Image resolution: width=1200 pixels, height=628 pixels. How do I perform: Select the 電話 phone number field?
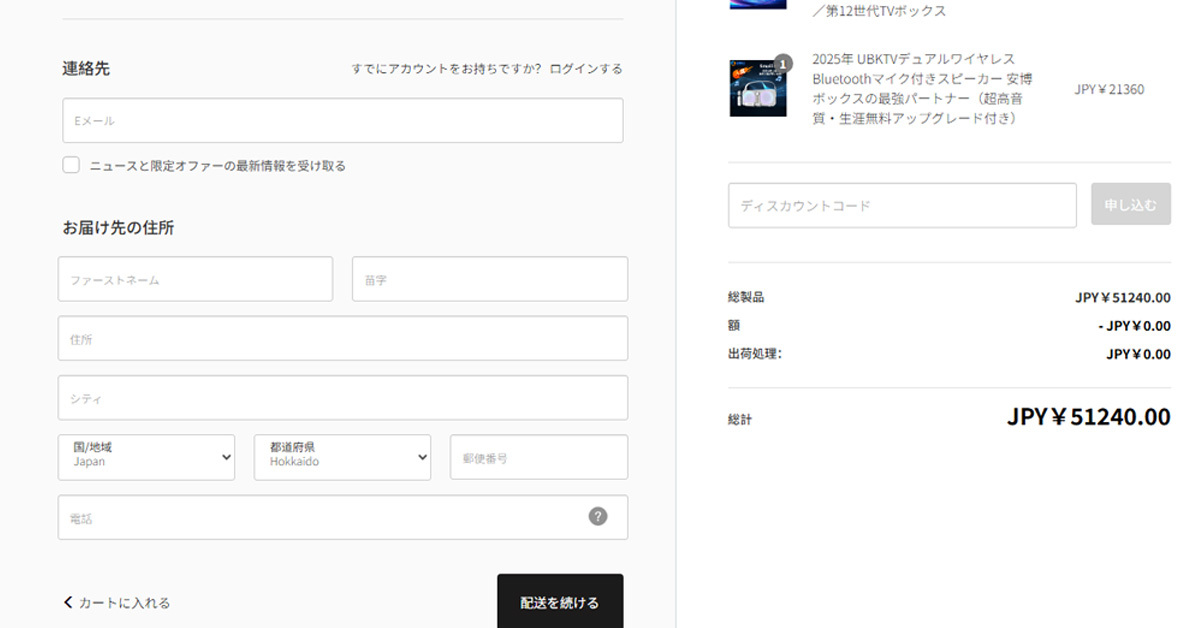pyautogui.click(x=320, y=517)
